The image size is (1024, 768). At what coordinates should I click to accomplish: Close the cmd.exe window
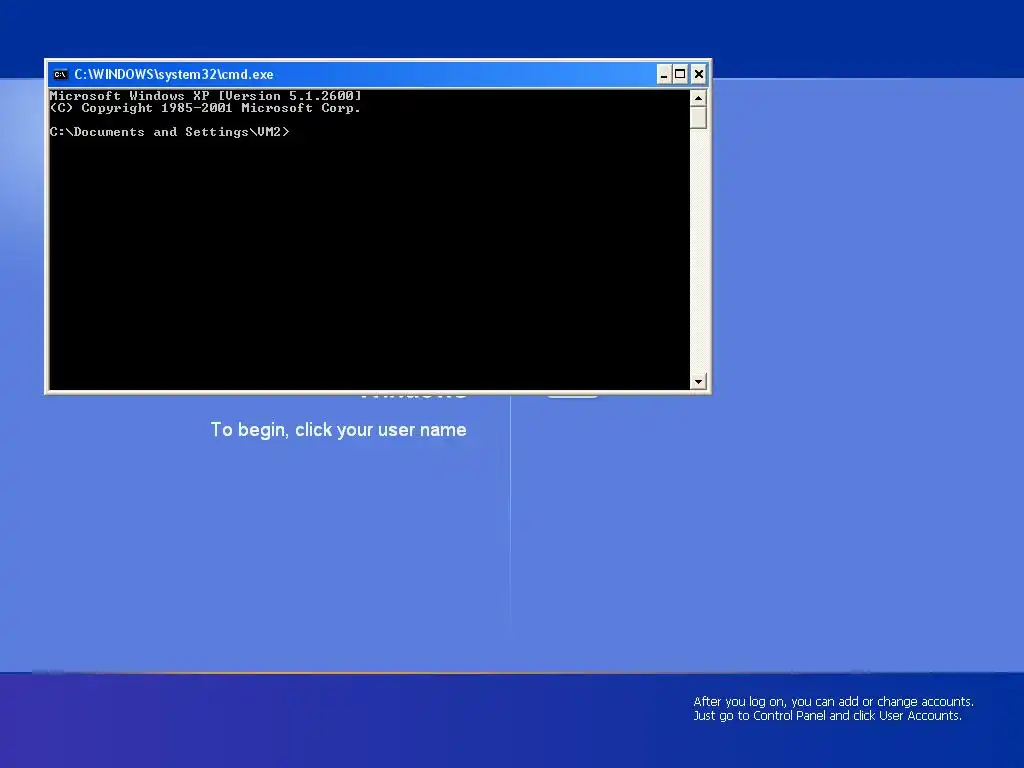698,74
